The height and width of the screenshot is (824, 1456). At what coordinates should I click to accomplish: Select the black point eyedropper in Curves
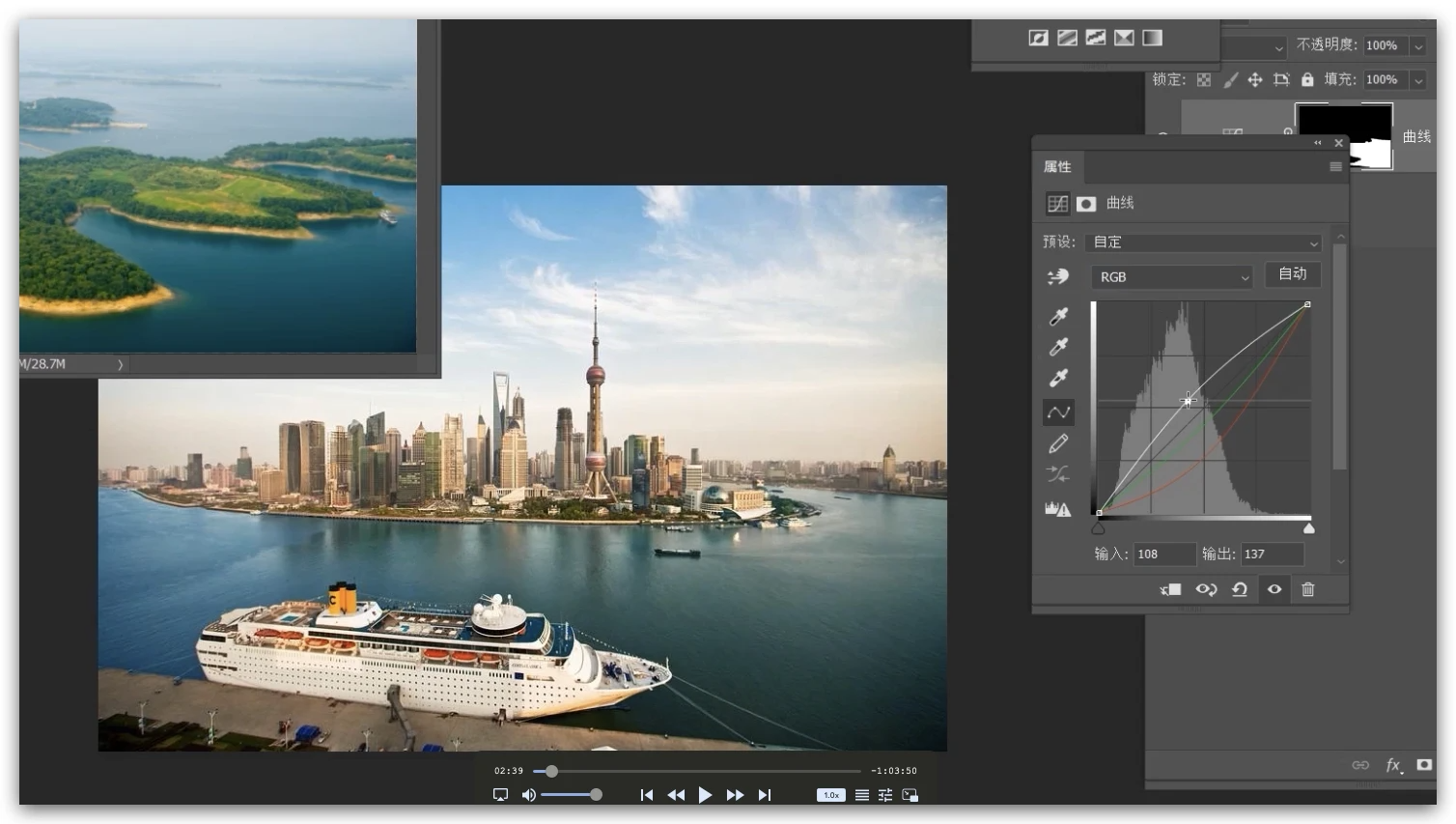pyautogui.click(x=1058, y=317)
